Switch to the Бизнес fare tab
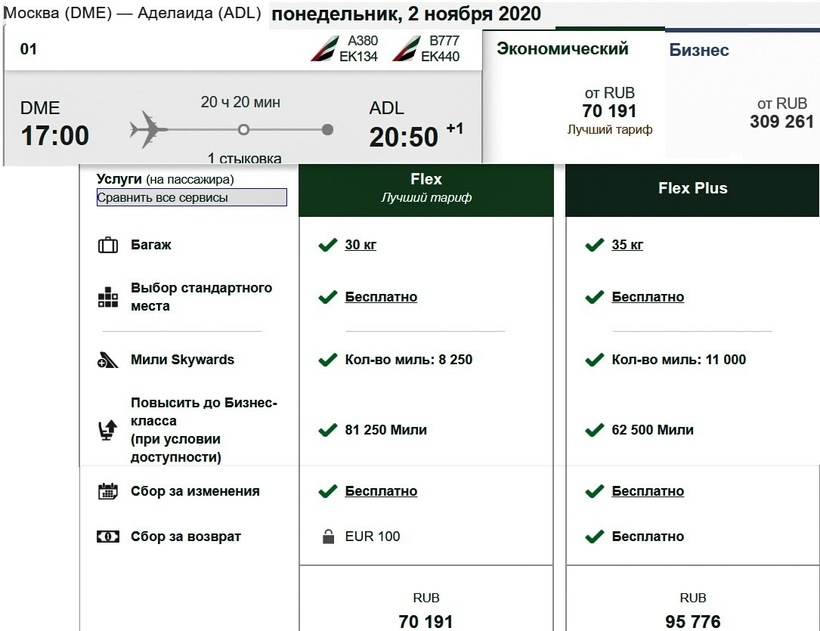 (698, 50)
